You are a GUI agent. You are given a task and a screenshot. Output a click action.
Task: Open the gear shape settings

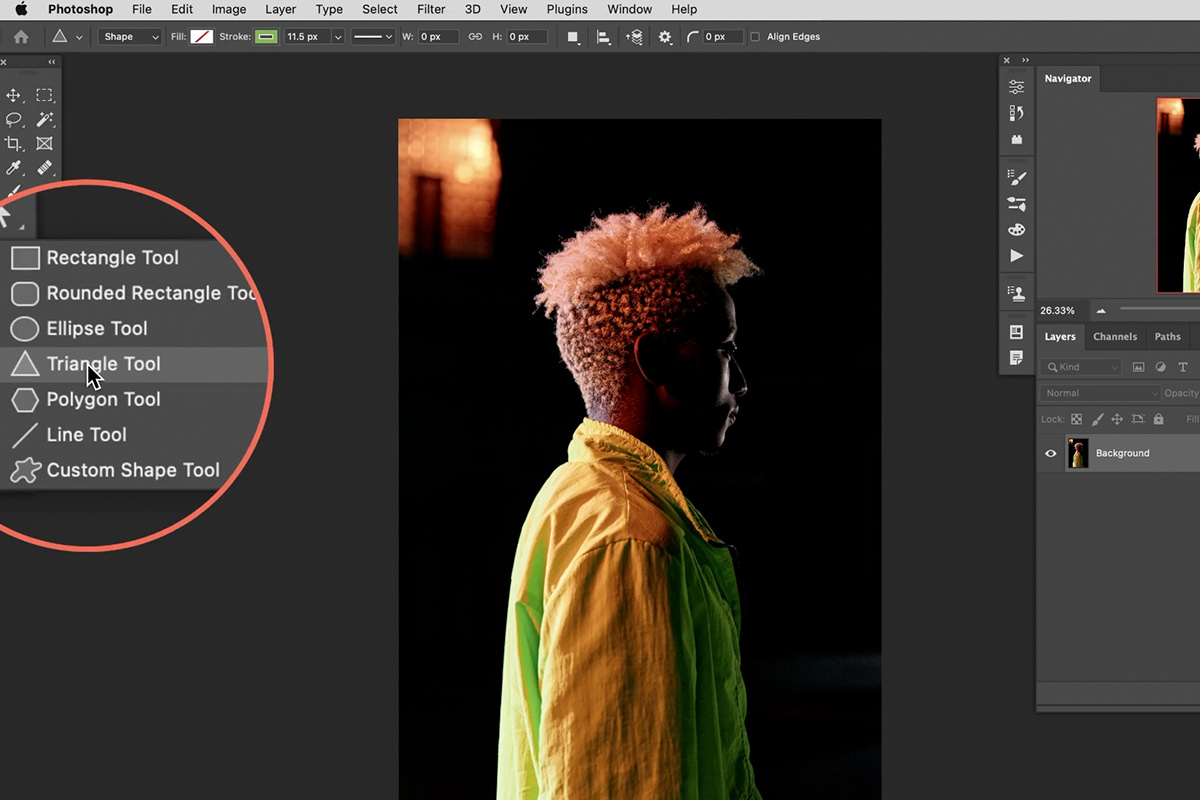665,37
